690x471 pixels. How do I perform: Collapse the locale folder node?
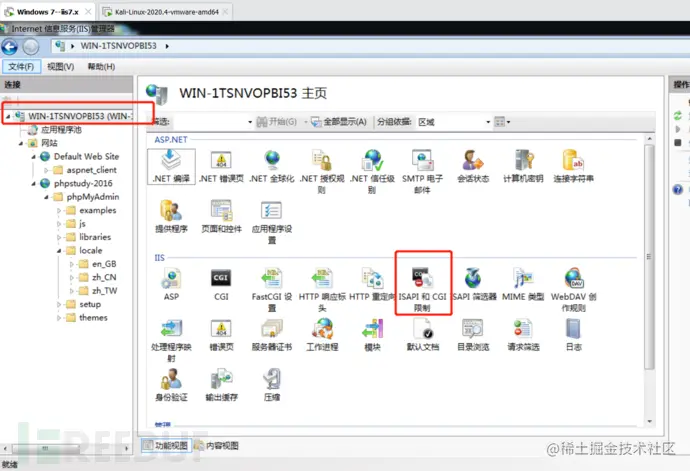[59, 251]
